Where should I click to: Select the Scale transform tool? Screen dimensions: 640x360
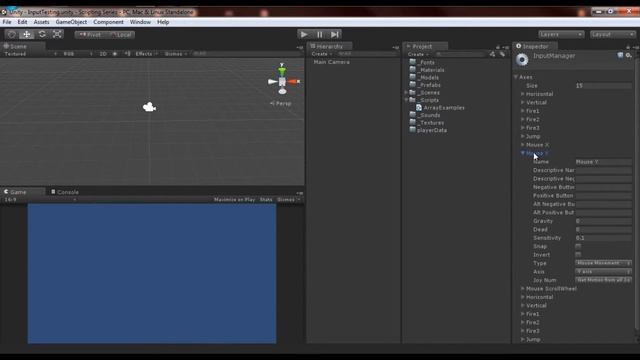[57, 35]
